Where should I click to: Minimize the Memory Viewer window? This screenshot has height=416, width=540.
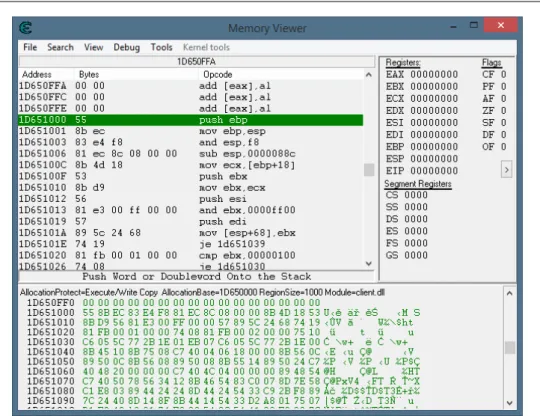pyautogui.click(x=454, y=27)
